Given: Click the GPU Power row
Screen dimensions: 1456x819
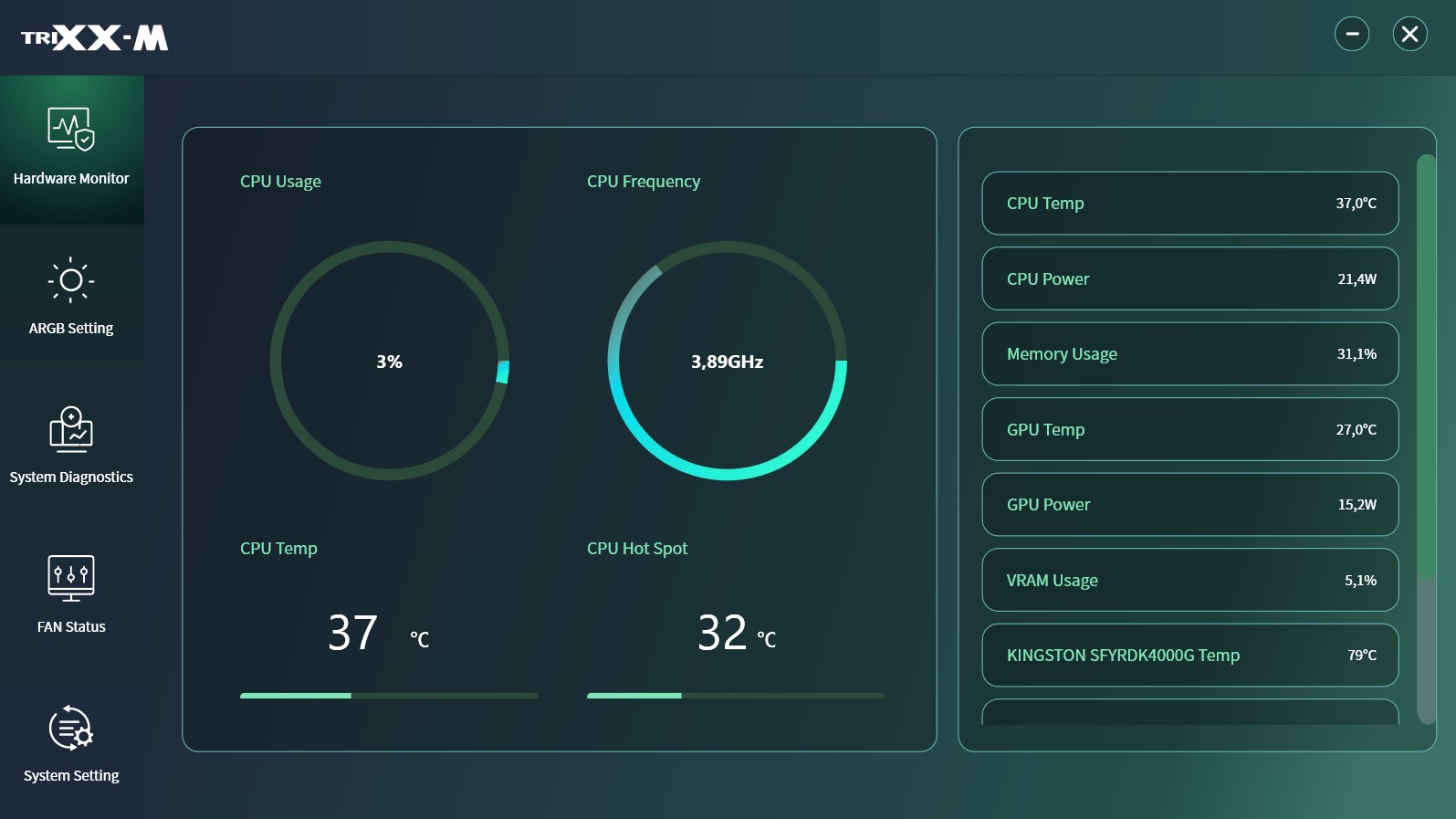Looking at the screenshot, I should [x=1189, y=504].
